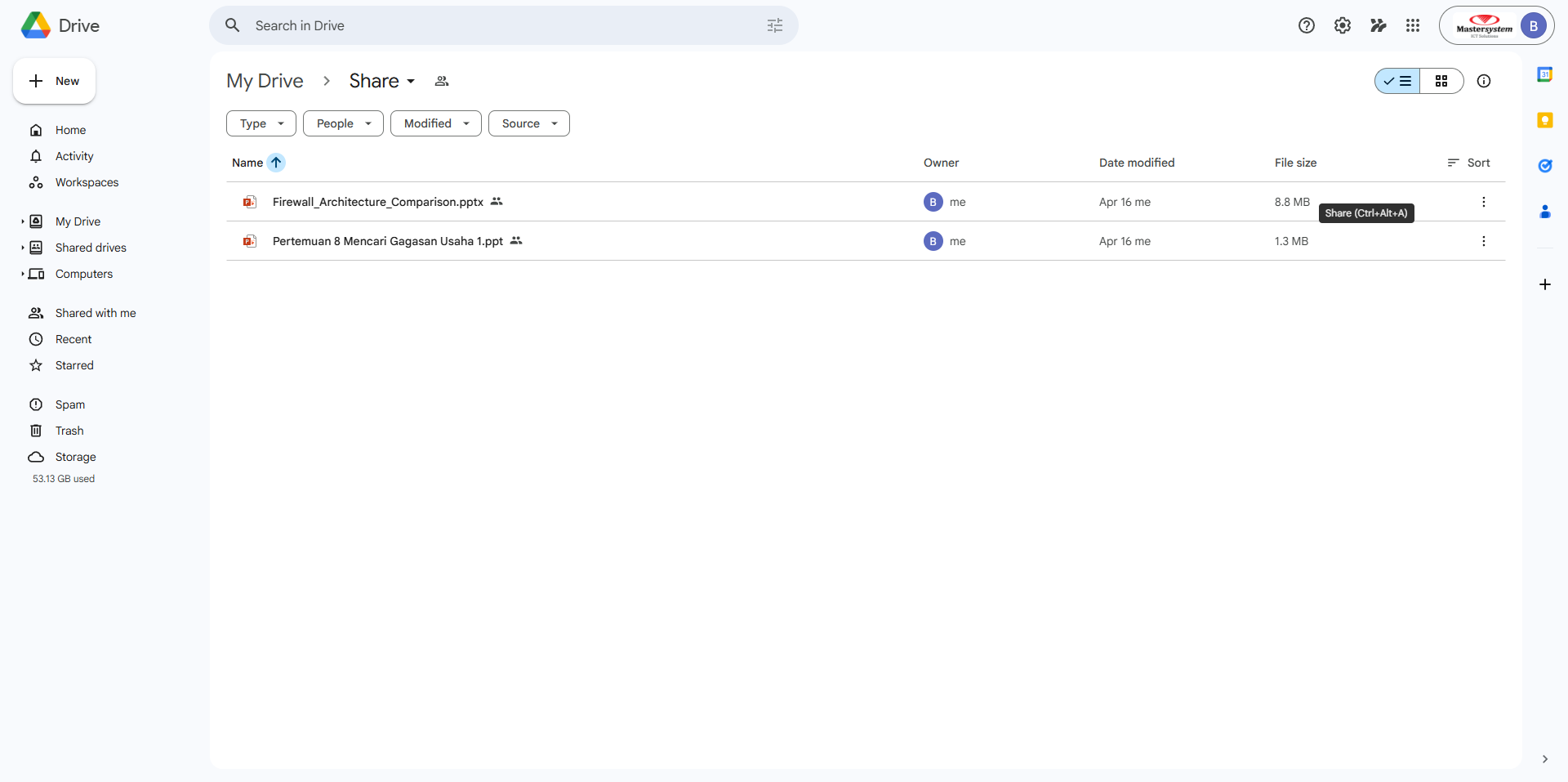
Task: Switch to grid layout view
Action: coord(1441,81)
